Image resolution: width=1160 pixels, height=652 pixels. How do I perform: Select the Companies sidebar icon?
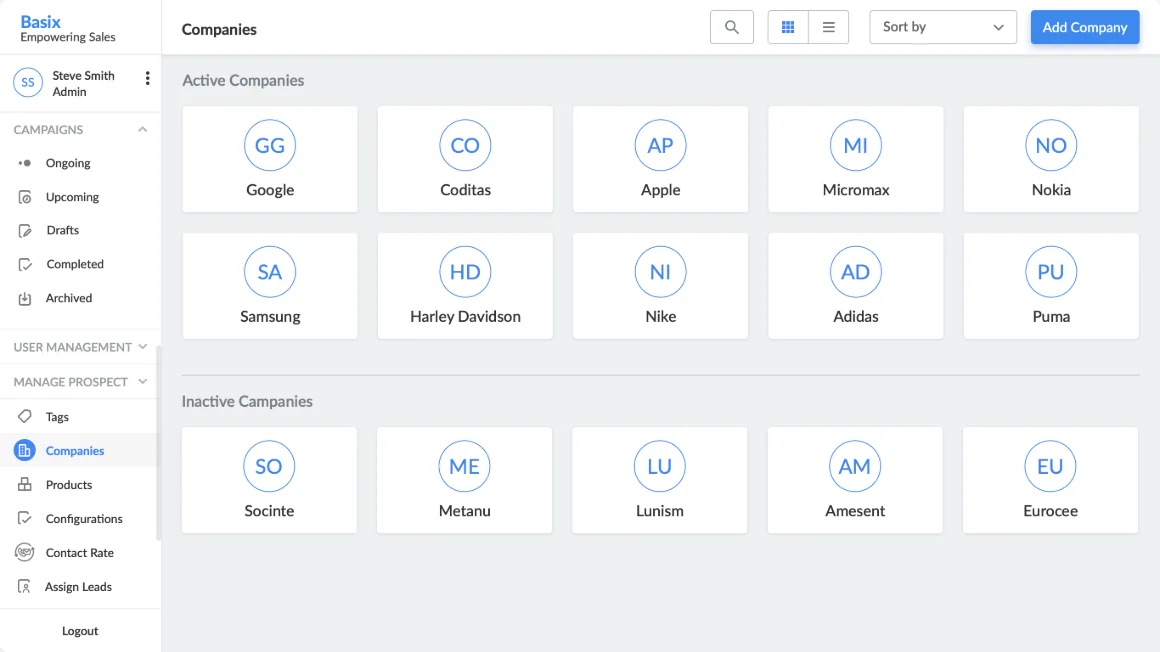(x=24, y=450)
